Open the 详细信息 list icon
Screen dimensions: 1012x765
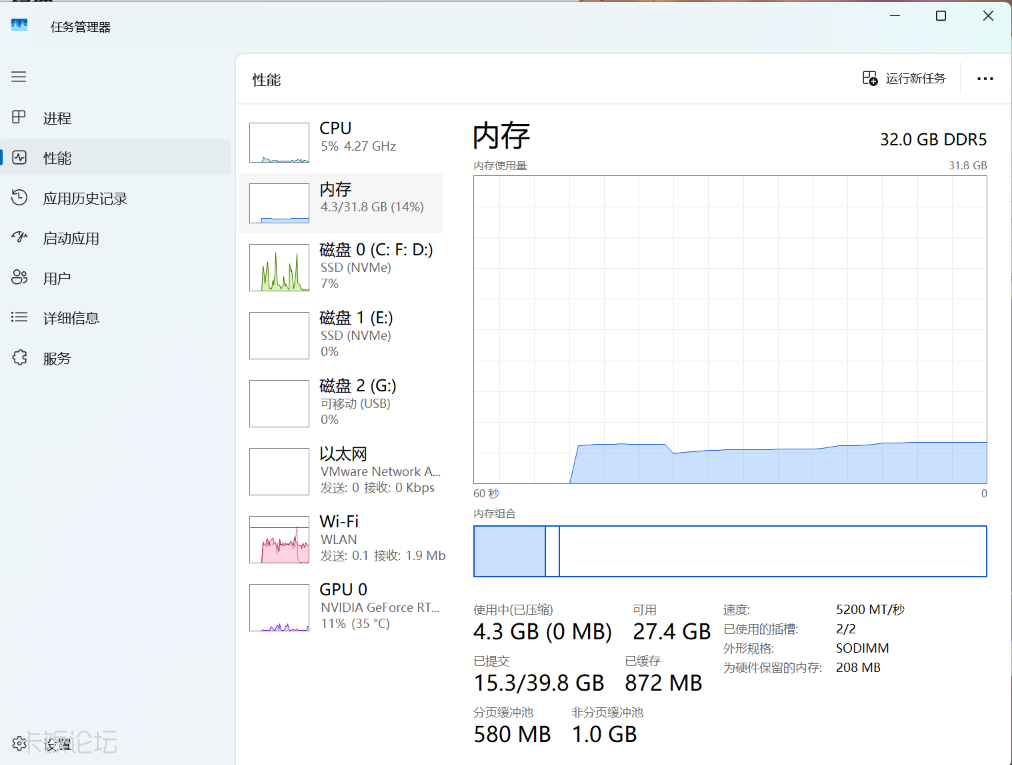click(19, 317)
